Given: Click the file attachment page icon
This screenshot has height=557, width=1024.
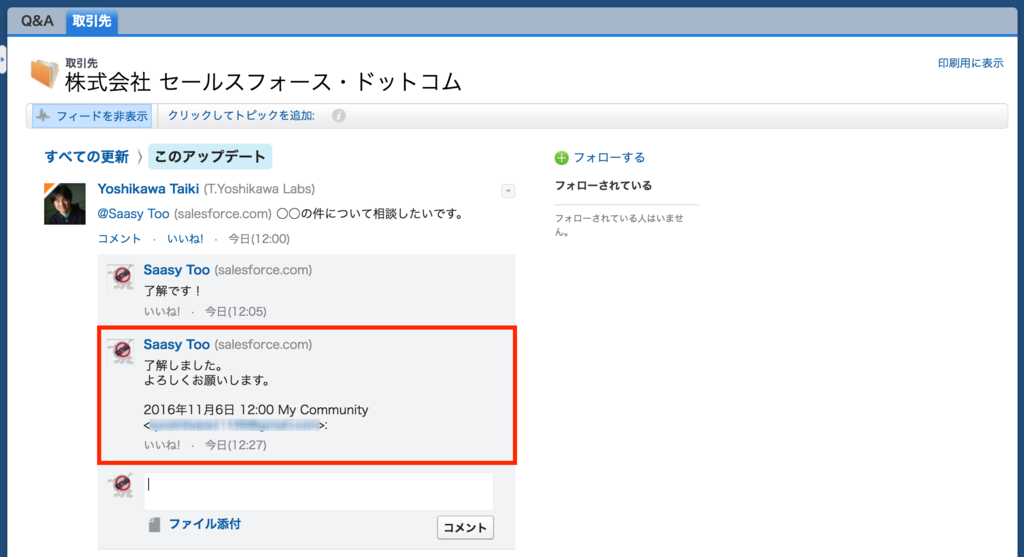Looking at the screenshot, I should click(x=154, y=524).
